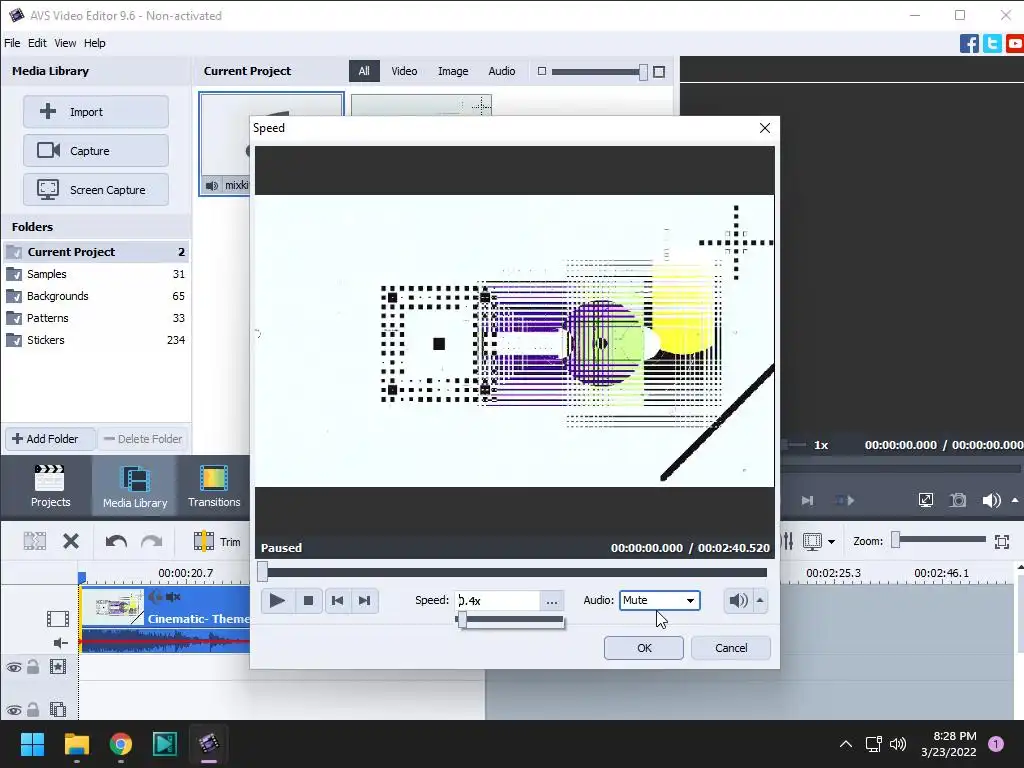The width and height of the screenshot is (1024, 768).
Task: Click the Delete X icon in timeline toolbar
Action: click(x=71, y=541)
